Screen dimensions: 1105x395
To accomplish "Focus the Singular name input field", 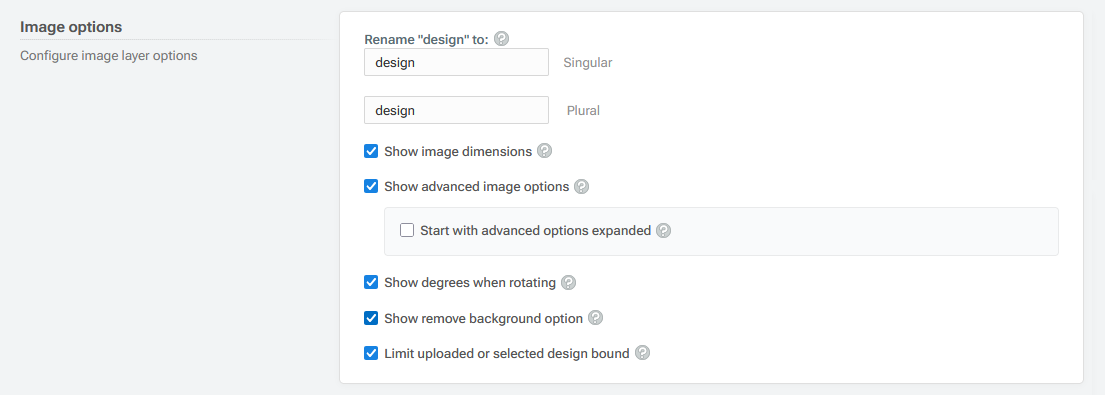I will [457, 62].
